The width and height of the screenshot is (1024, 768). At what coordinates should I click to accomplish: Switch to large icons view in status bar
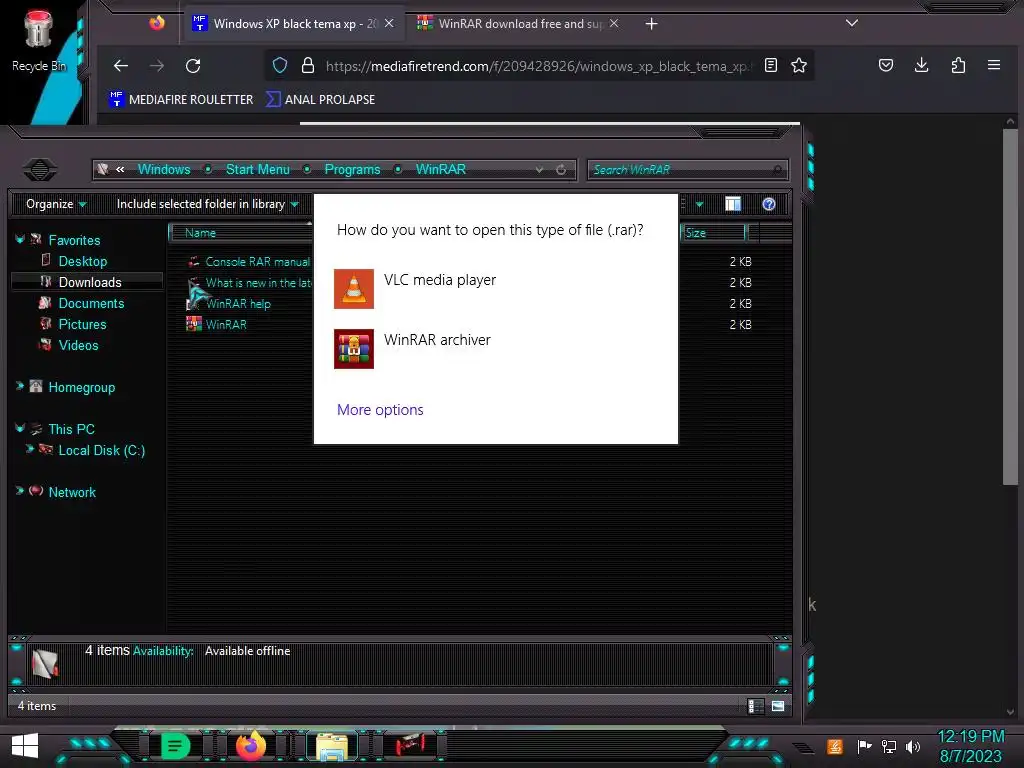coord(778,706)
